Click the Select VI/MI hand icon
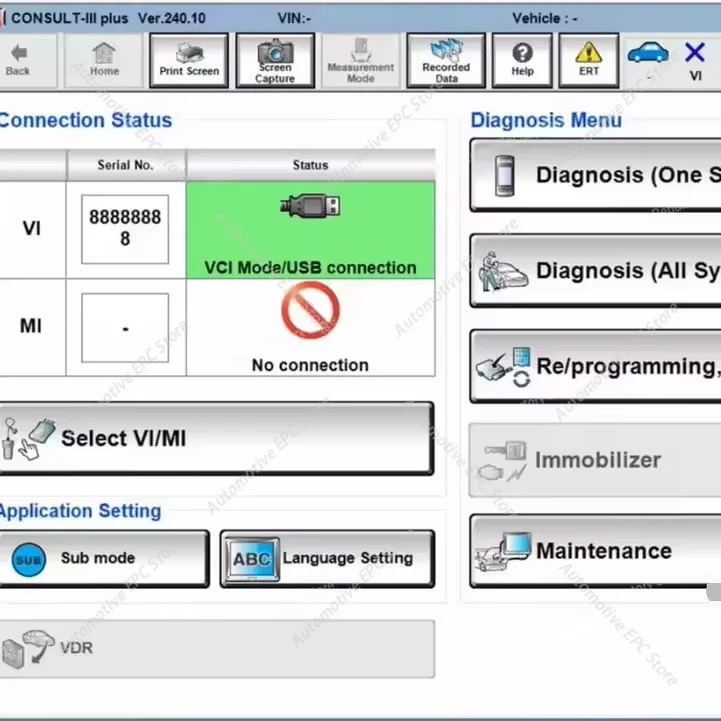721x721 pixels. coord(29,439)
